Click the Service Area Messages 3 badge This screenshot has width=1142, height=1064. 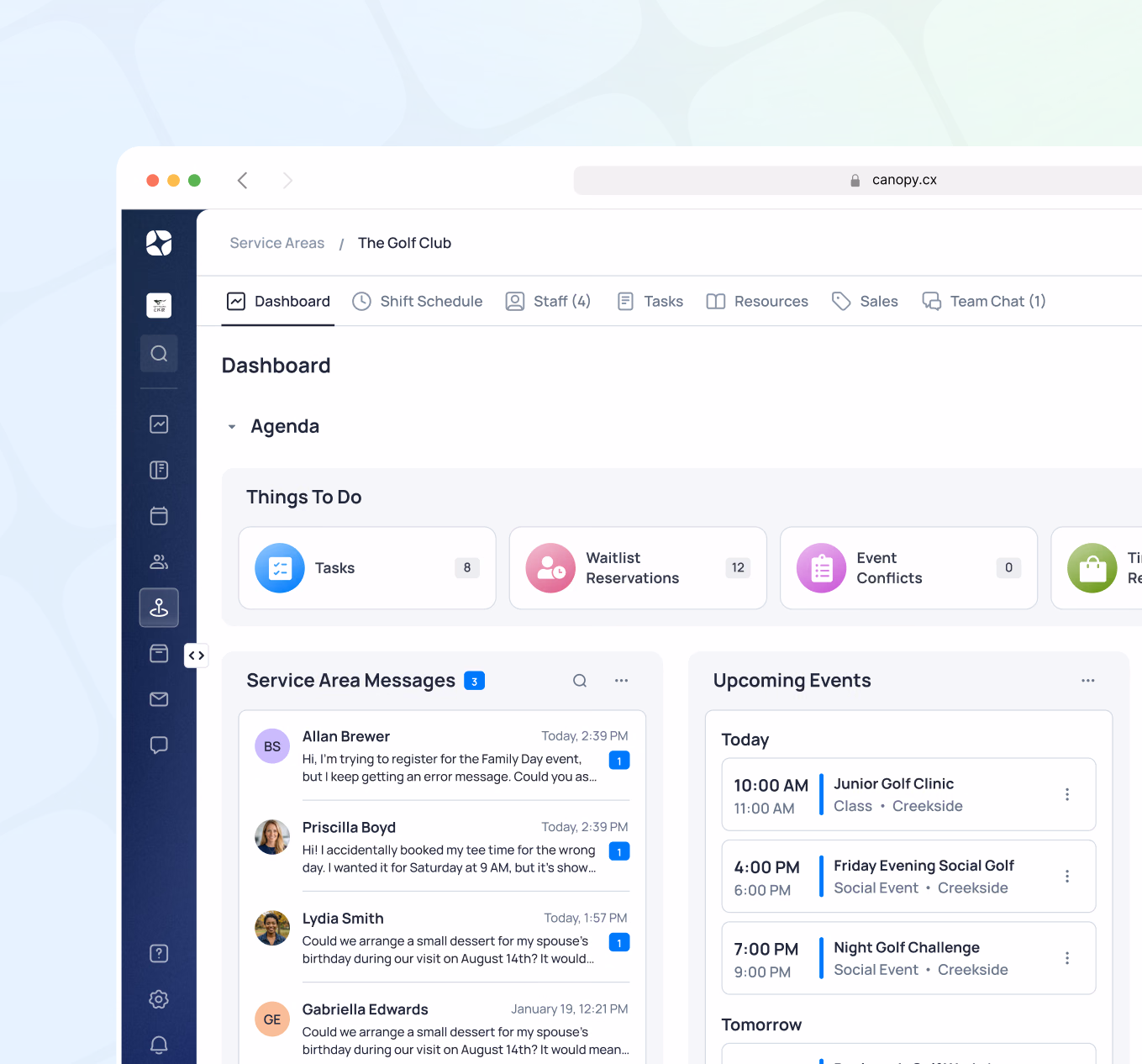coord(475,682)
